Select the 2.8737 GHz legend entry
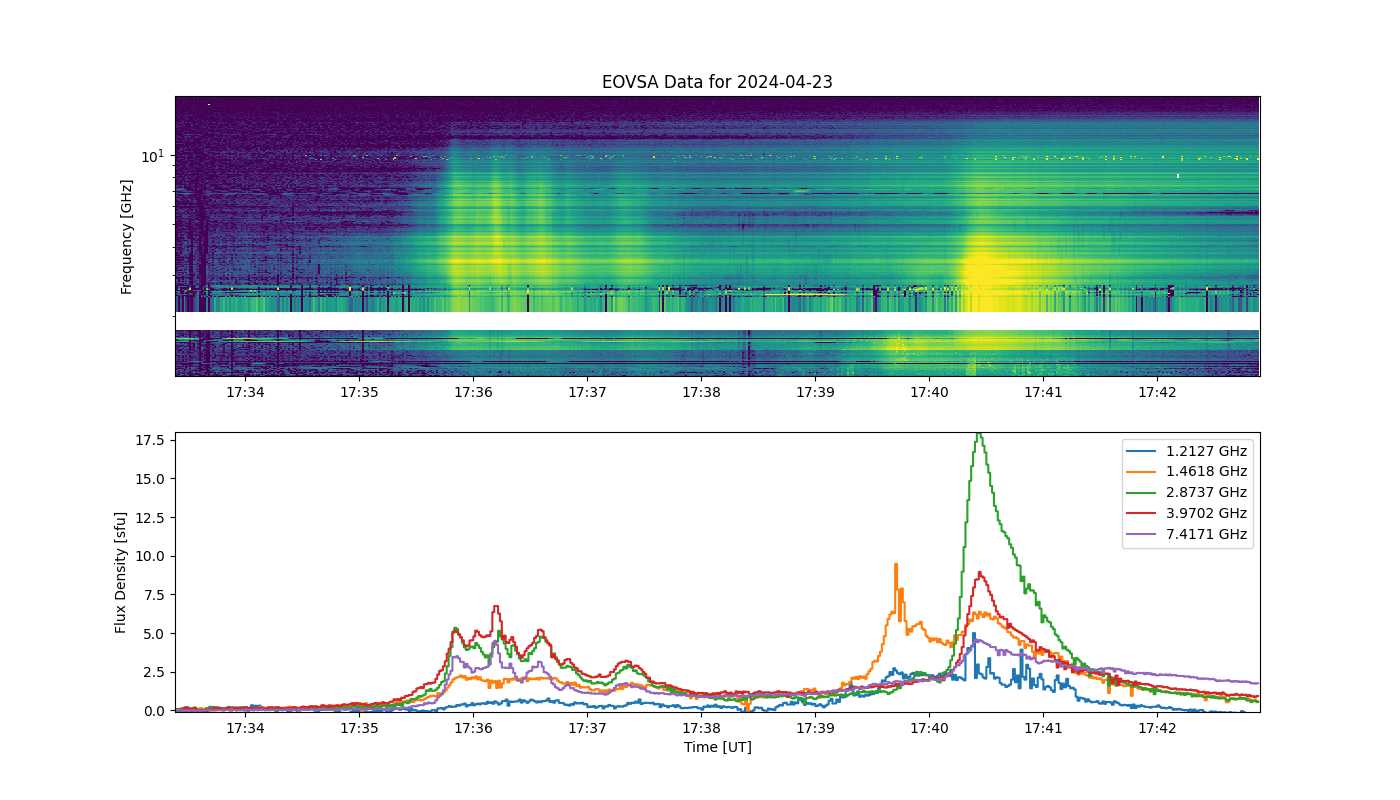 pyautogui.click(x=1186, y=493)
